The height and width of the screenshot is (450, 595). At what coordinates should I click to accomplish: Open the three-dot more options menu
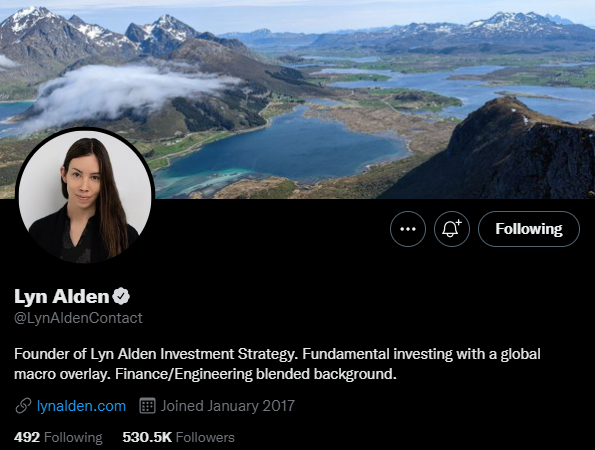click(408, 229)
